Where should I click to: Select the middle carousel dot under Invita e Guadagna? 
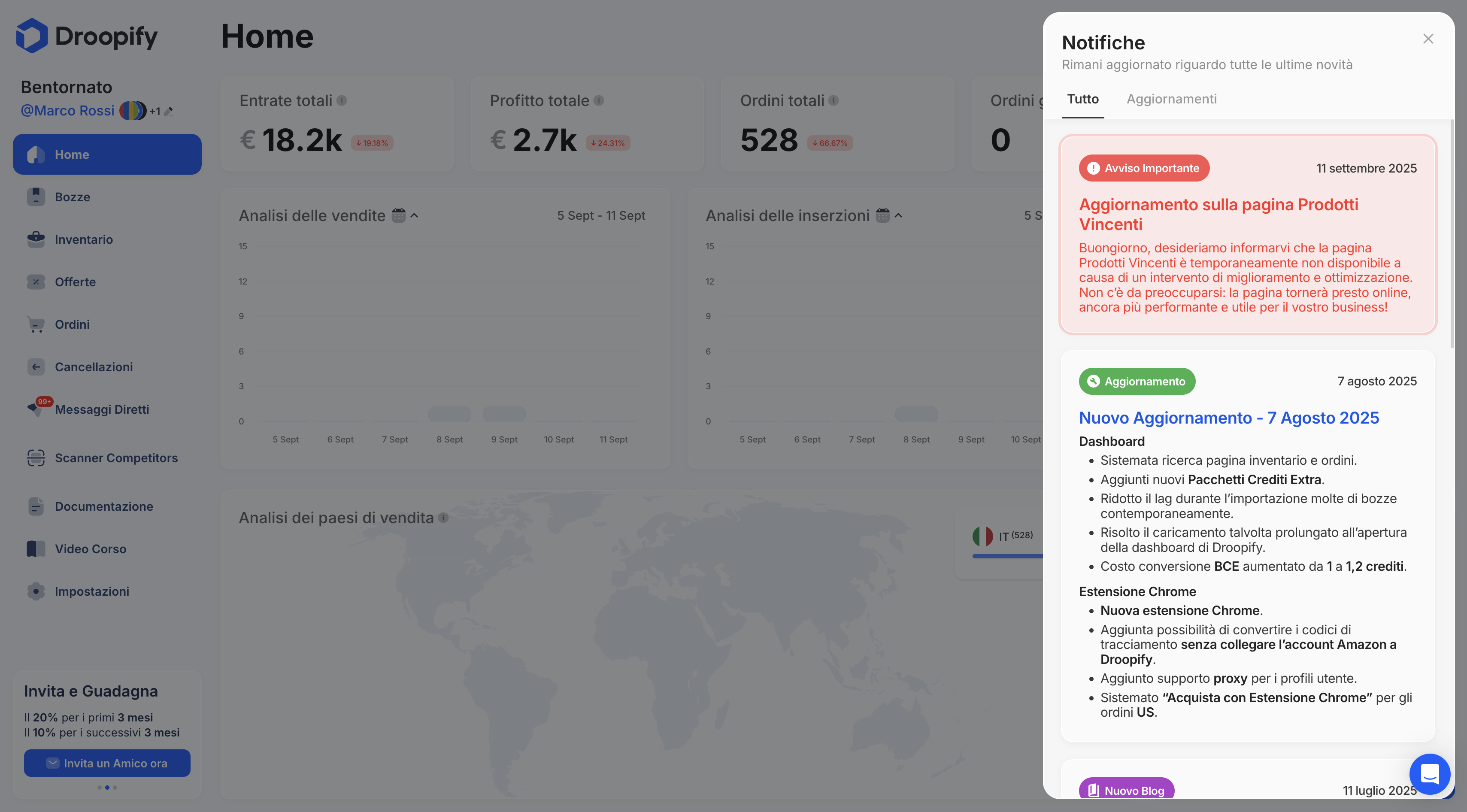(107, 788)
